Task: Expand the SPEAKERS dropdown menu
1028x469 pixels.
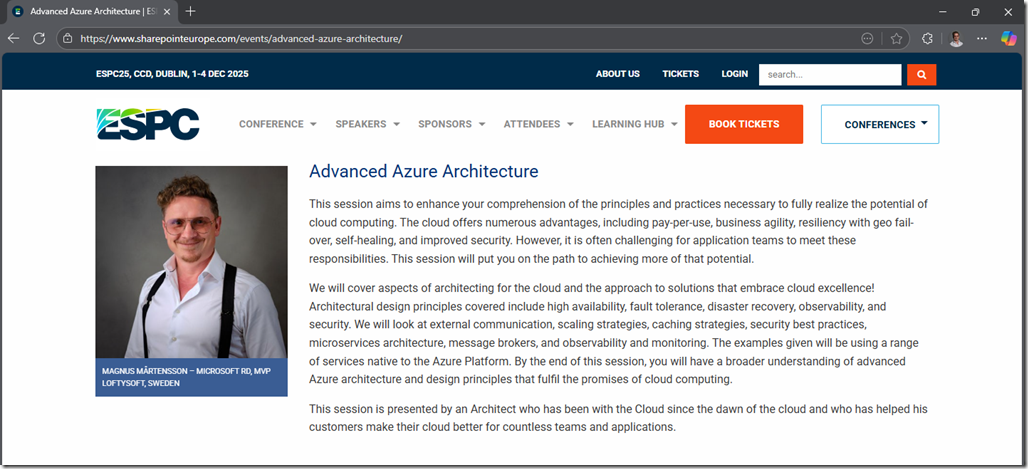Action: coord(368,124)
